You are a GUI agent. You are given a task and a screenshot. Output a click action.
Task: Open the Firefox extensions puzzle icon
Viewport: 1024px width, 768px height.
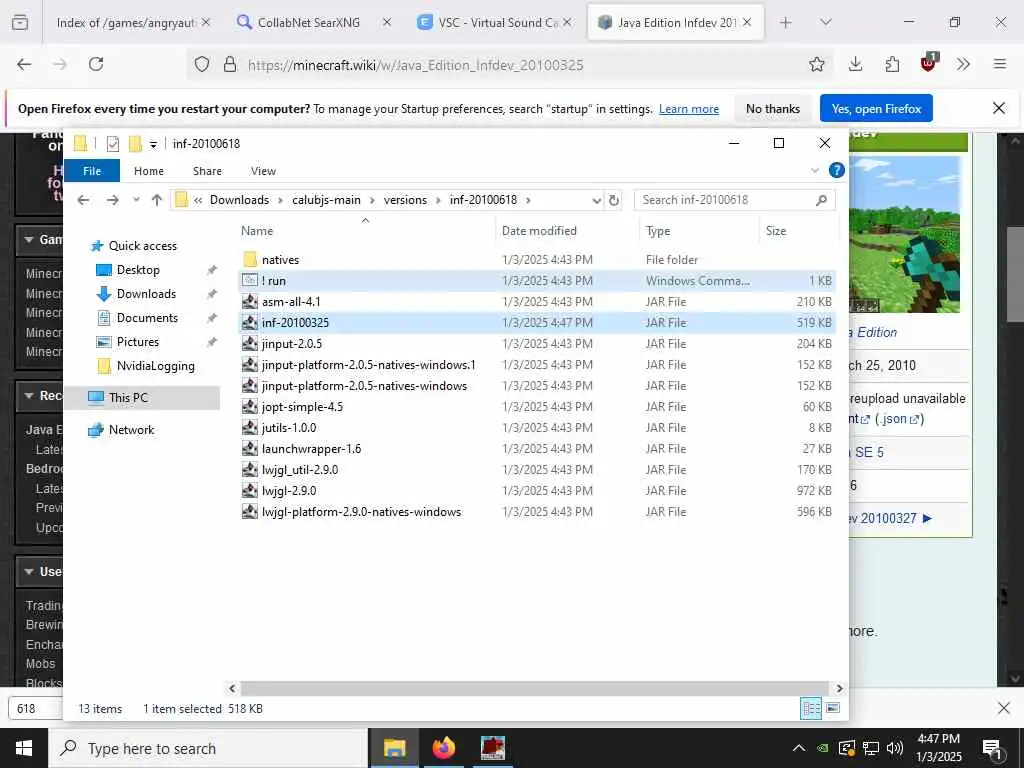(x=892, y=64)
